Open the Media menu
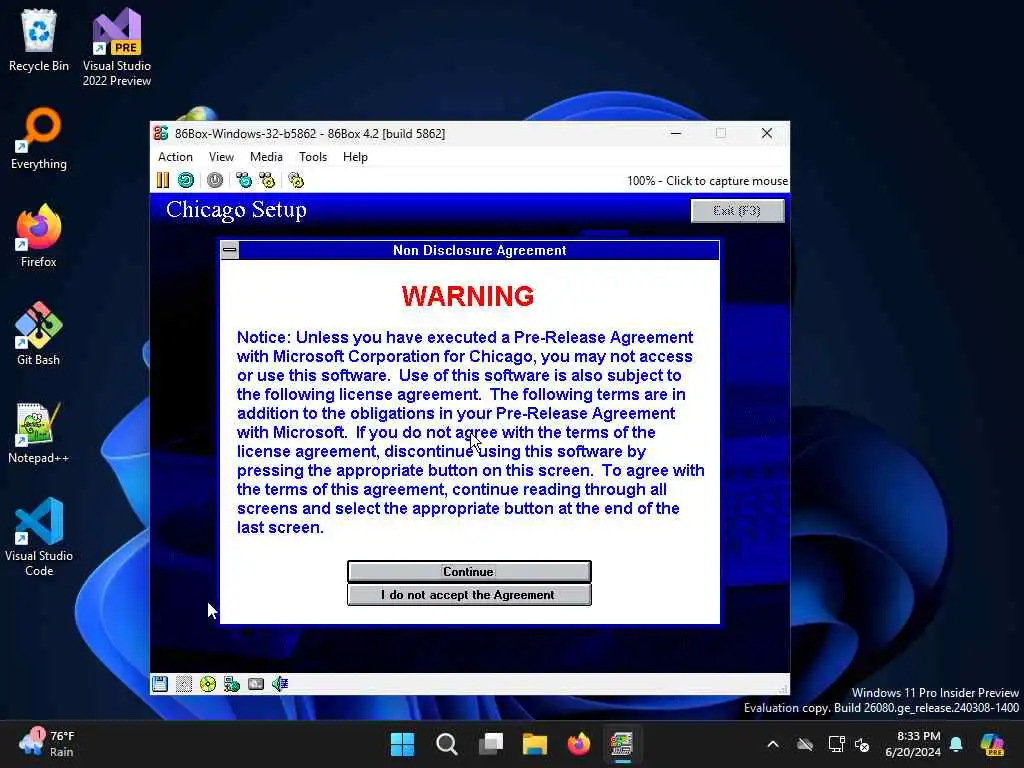 266,157
